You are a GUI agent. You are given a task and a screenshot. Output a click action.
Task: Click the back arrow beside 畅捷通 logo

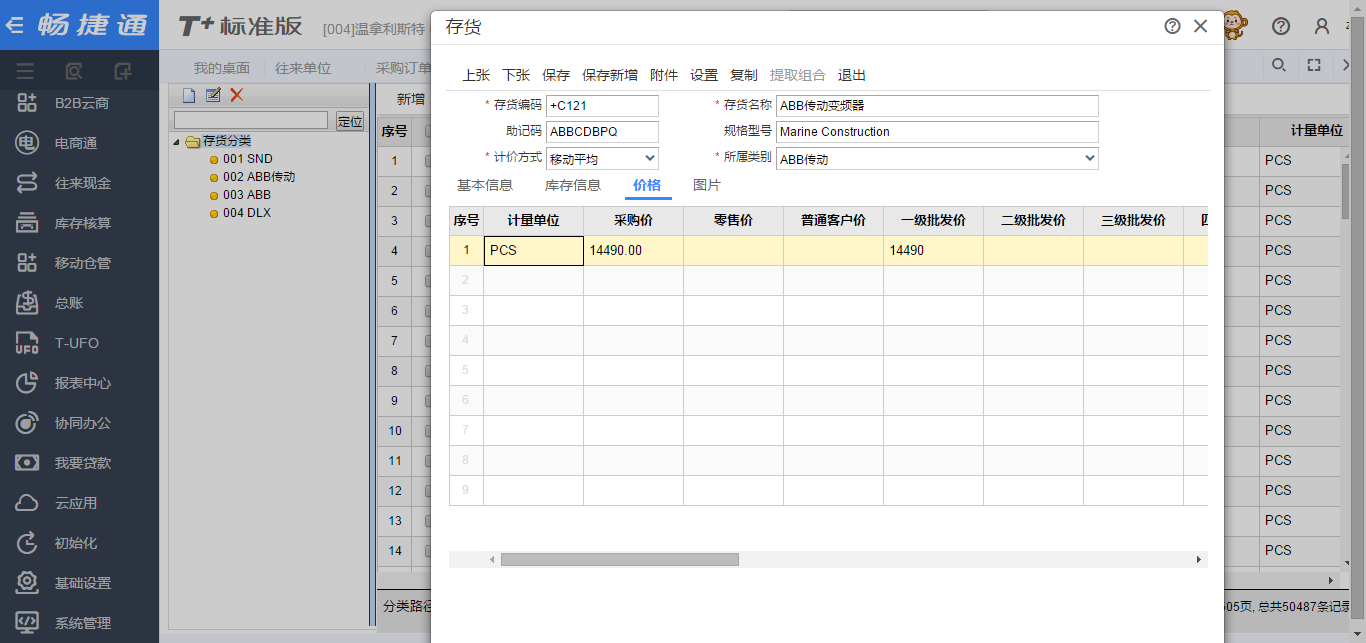point(15,25)
